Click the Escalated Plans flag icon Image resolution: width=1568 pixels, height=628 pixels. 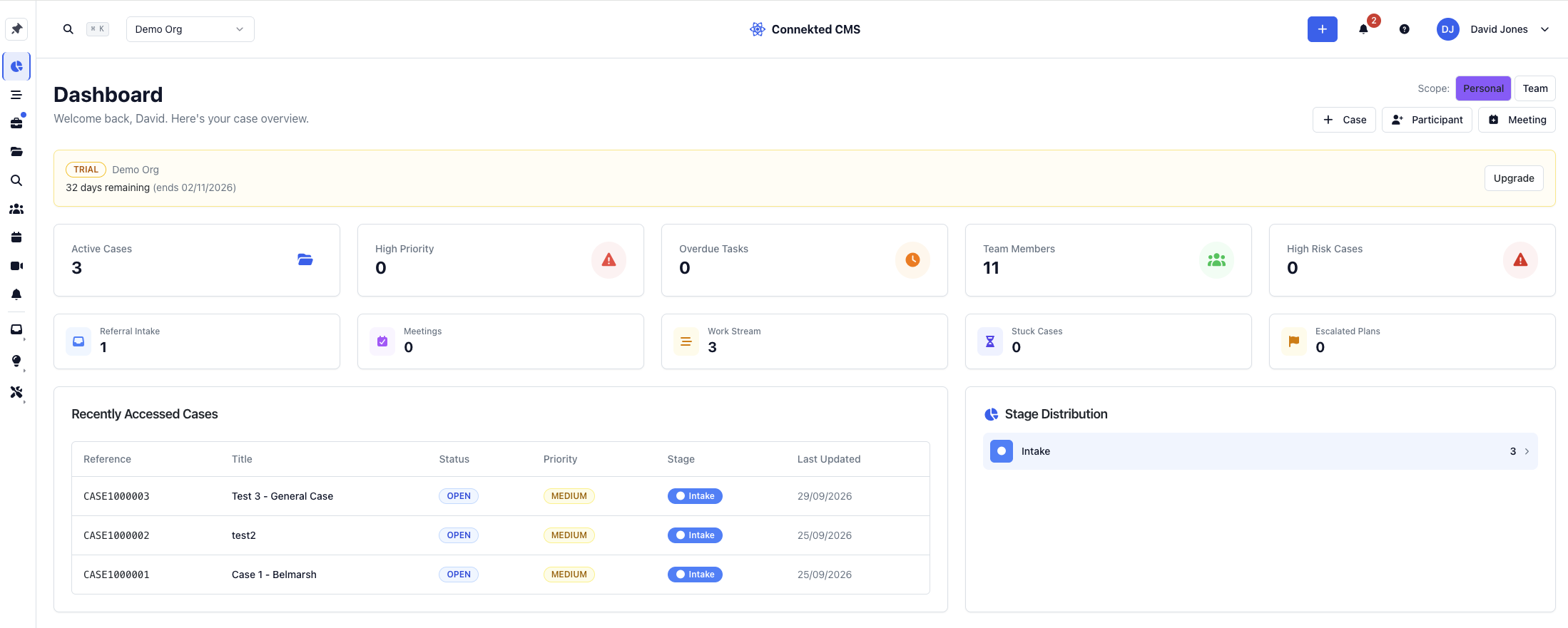[x=1294, y=341]
